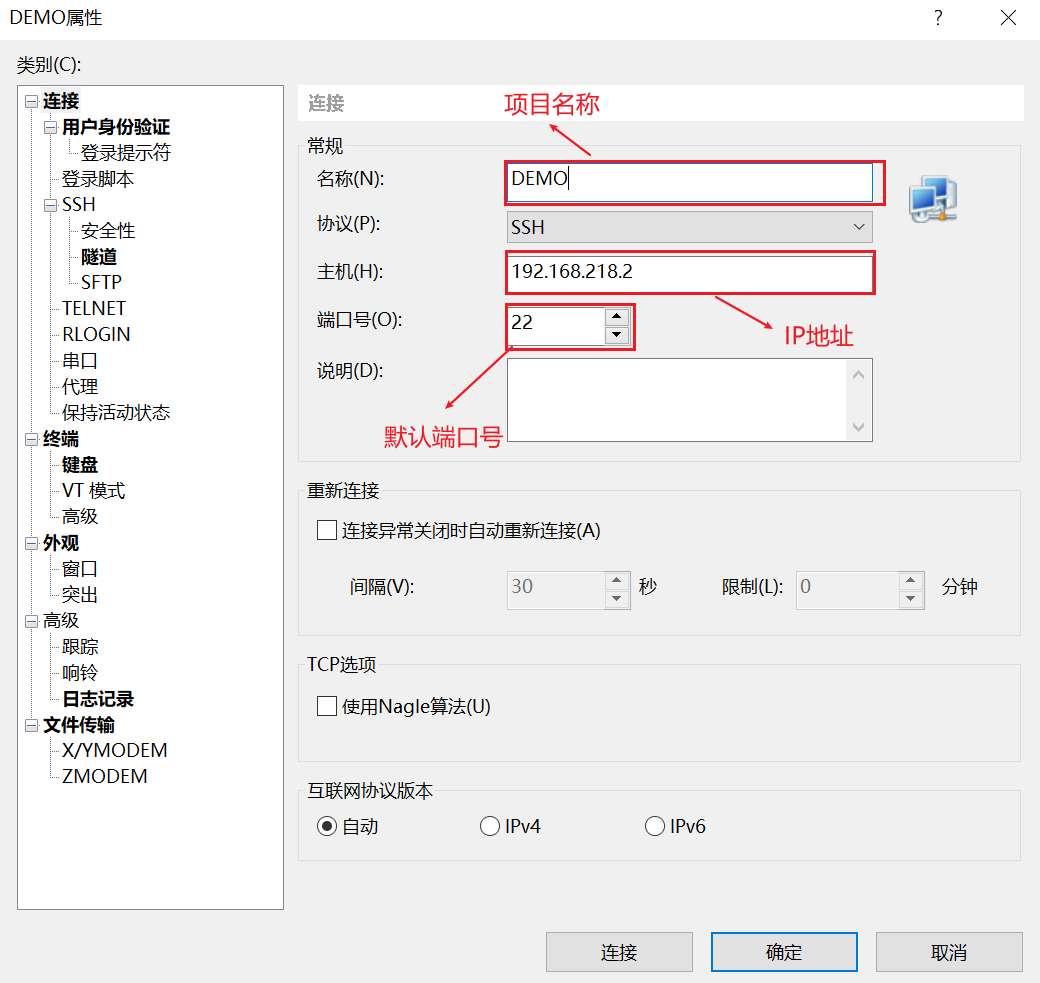The image size is (1040, 983).
Task: Check the 使用Nagle算法 option
Action: (x=326, y=706)
